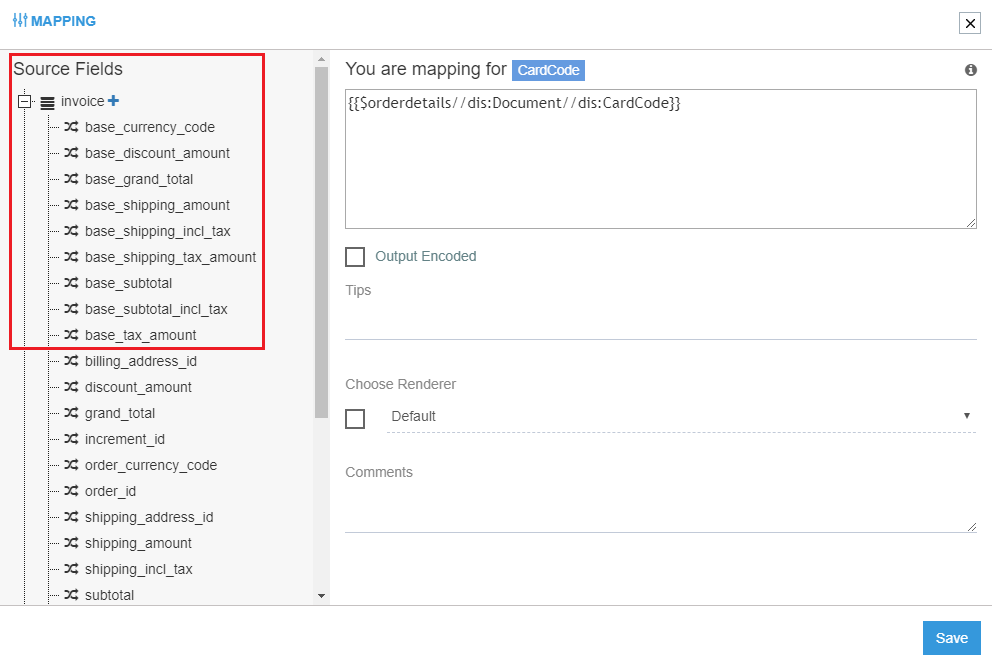992x663 pixels.
Task: Click the scrollbar down arrow in Source Fields
Action: [x=321, y=596]
